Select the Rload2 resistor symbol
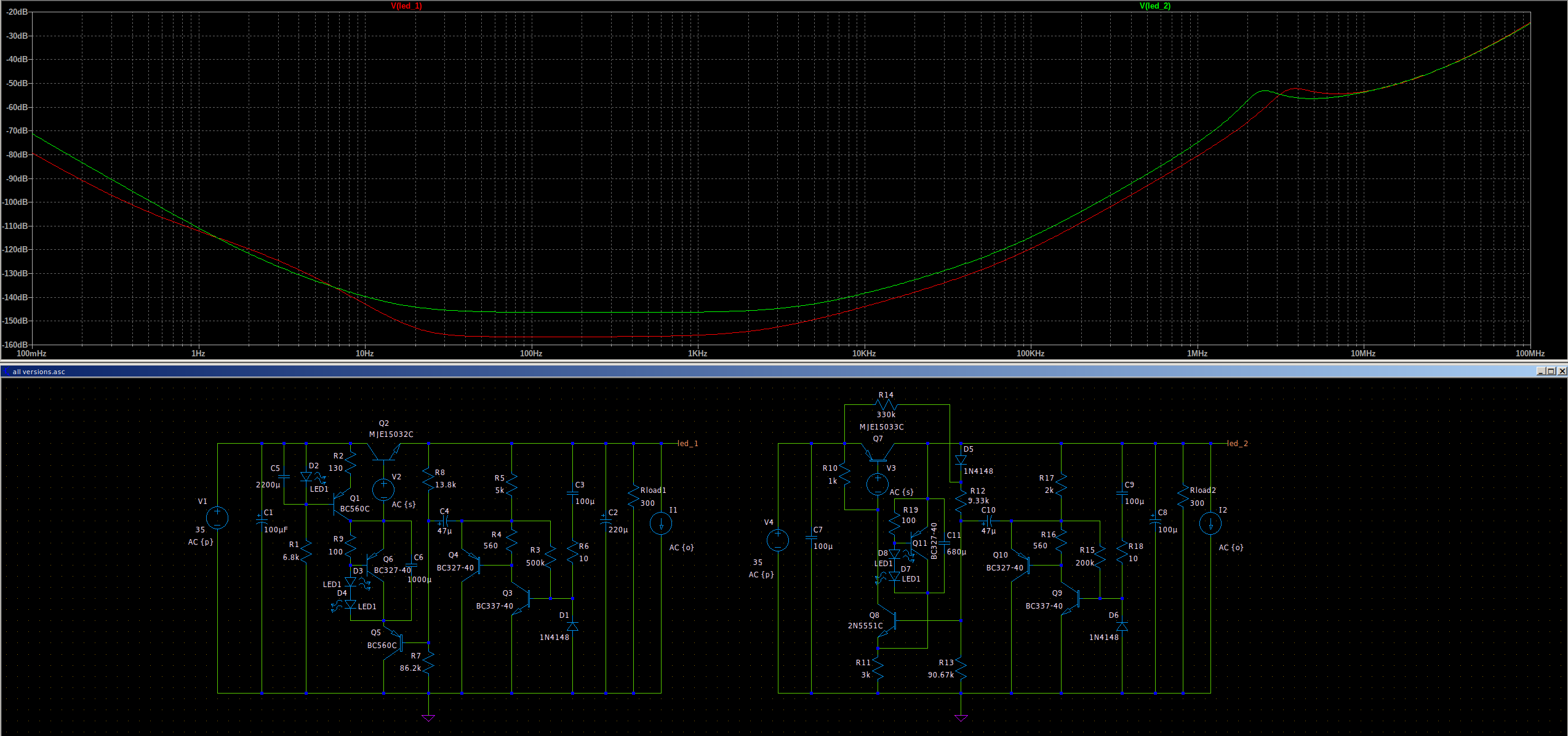This screenshot has width=1568, height=736. tap(1183, 496)
